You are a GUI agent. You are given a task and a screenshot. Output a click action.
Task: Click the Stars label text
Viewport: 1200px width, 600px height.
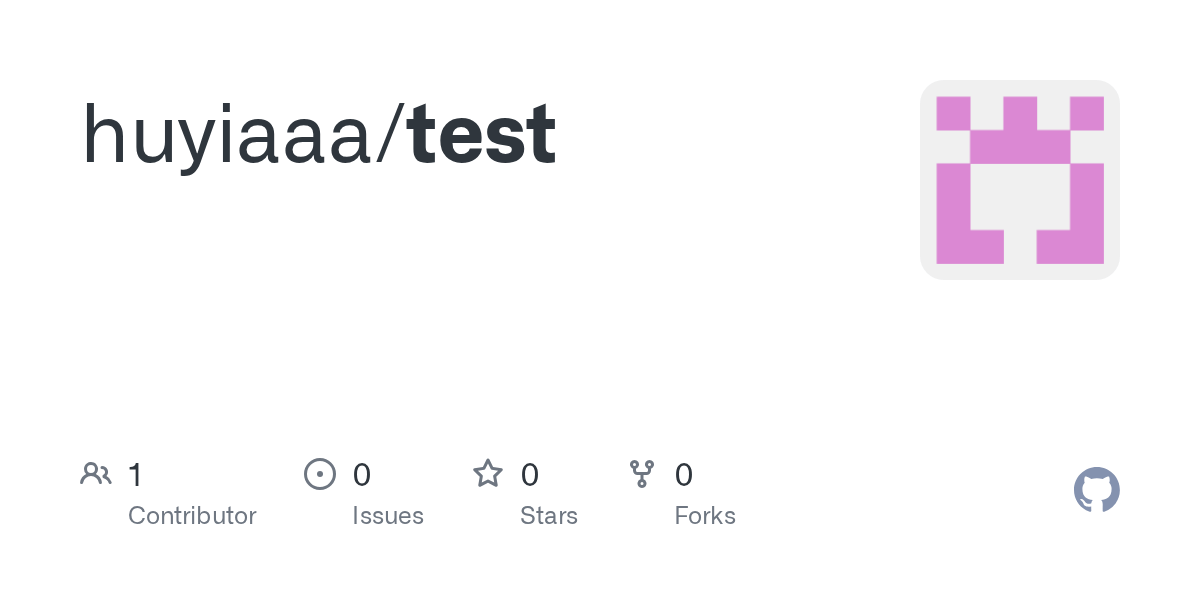point(549,516)
